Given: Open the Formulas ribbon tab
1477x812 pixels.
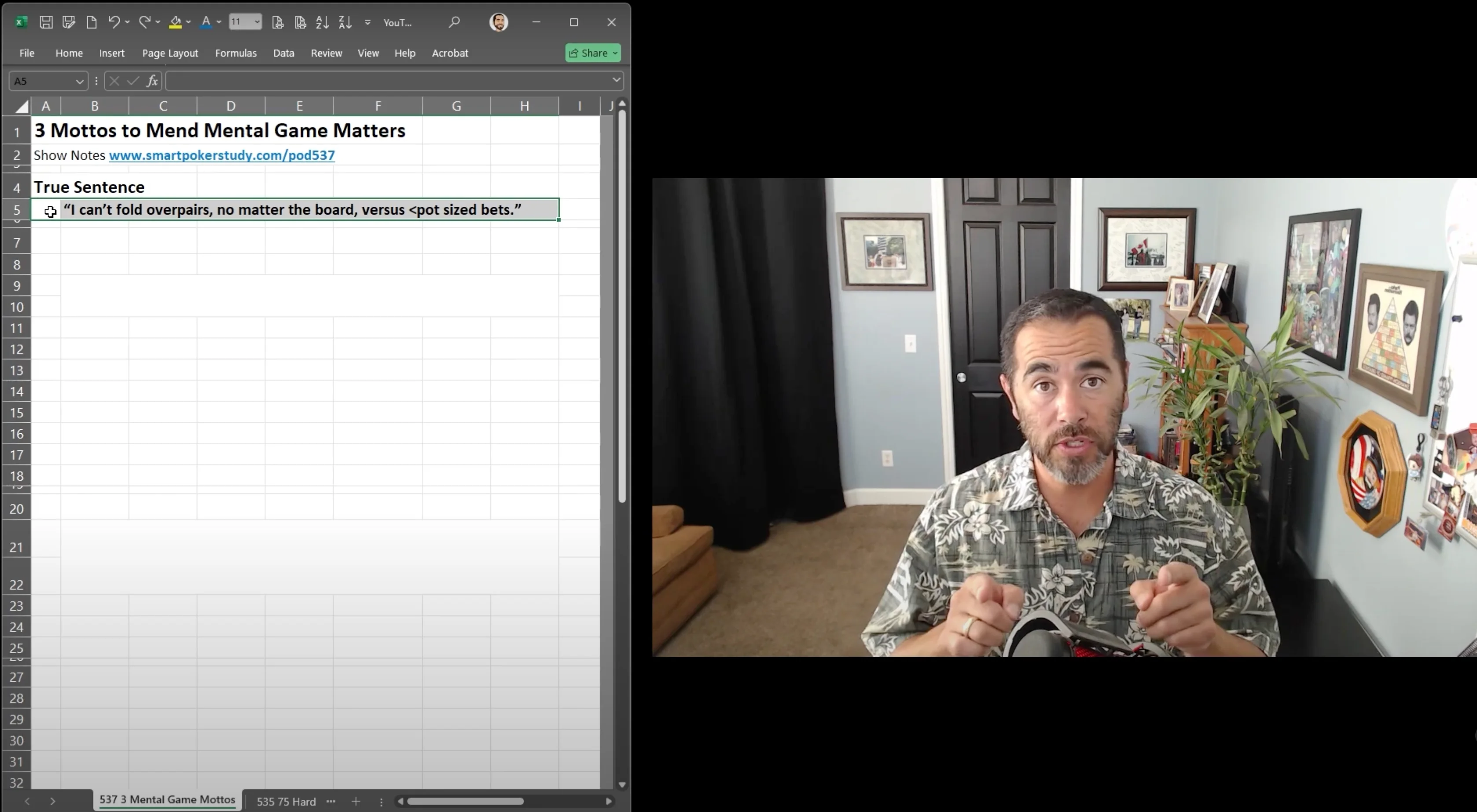Looking at the screenshot, I should coord(235,53).
